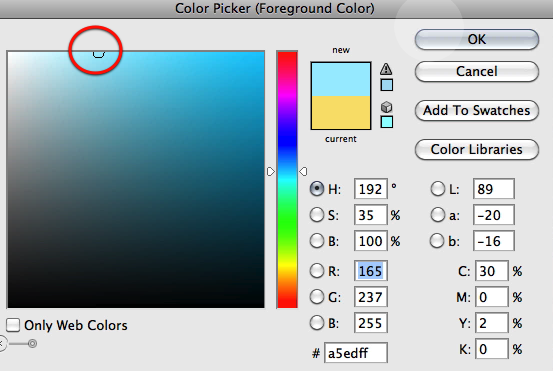Select the L lightness radio button
Screen dimensions: 553x371
point(437,189)
